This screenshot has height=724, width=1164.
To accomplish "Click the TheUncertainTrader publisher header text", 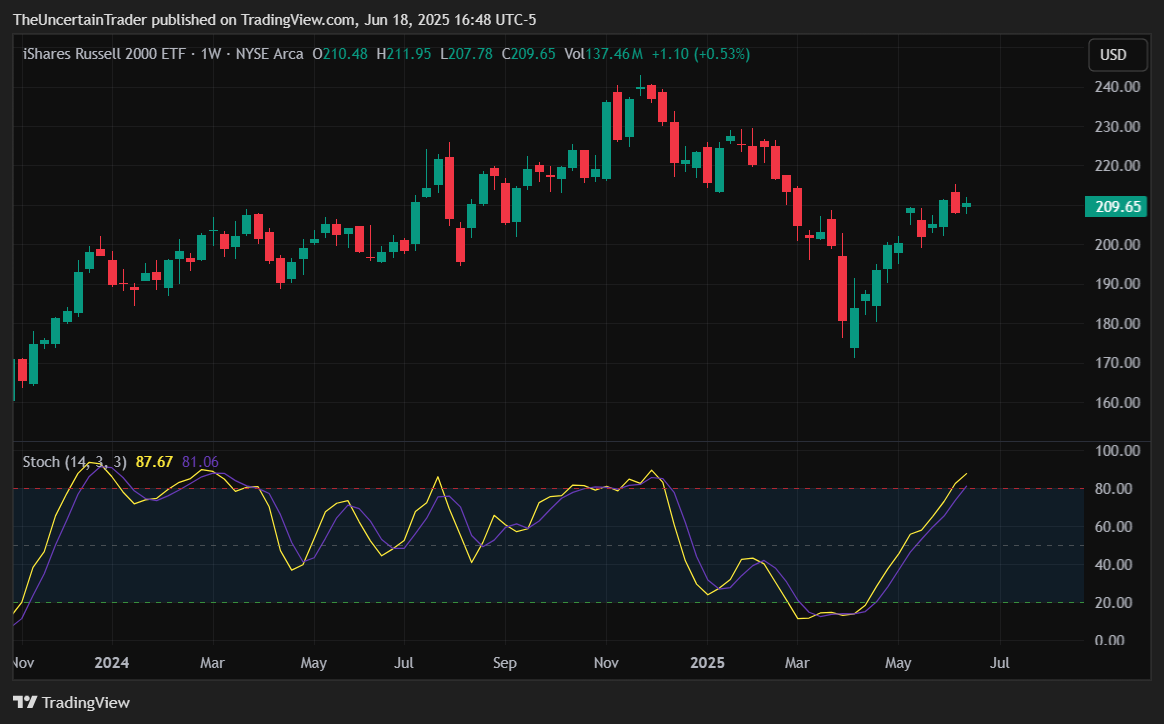I will (80, 20).
